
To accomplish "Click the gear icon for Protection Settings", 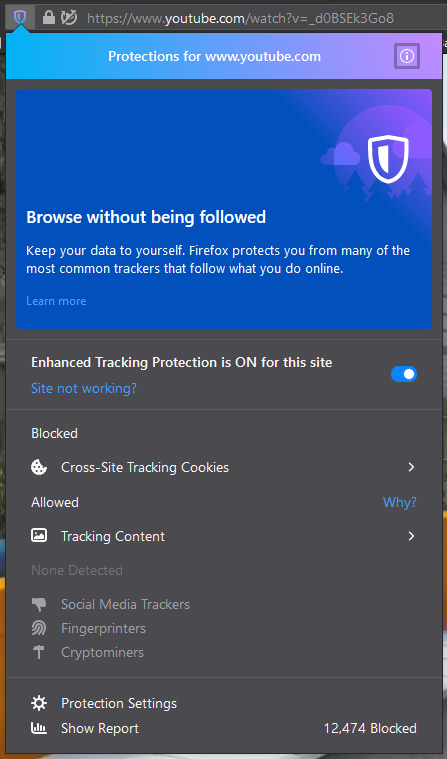I will [x=39, y=703].
